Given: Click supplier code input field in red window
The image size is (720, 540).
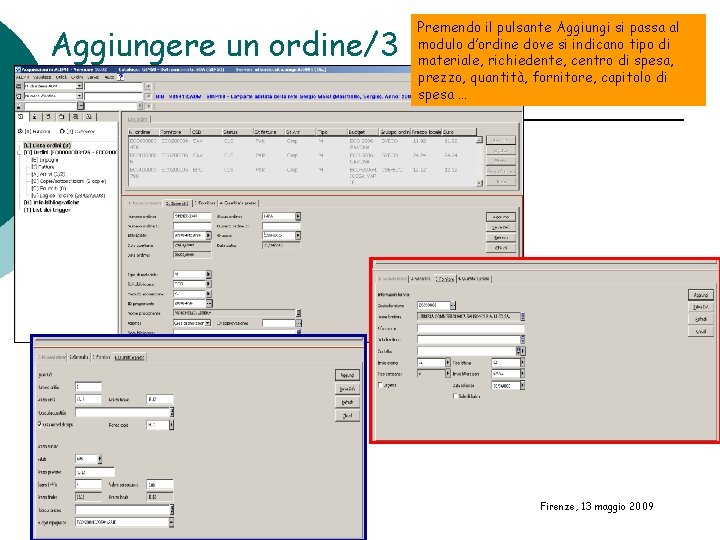Looking at the screenshot, I should (433, 305).
